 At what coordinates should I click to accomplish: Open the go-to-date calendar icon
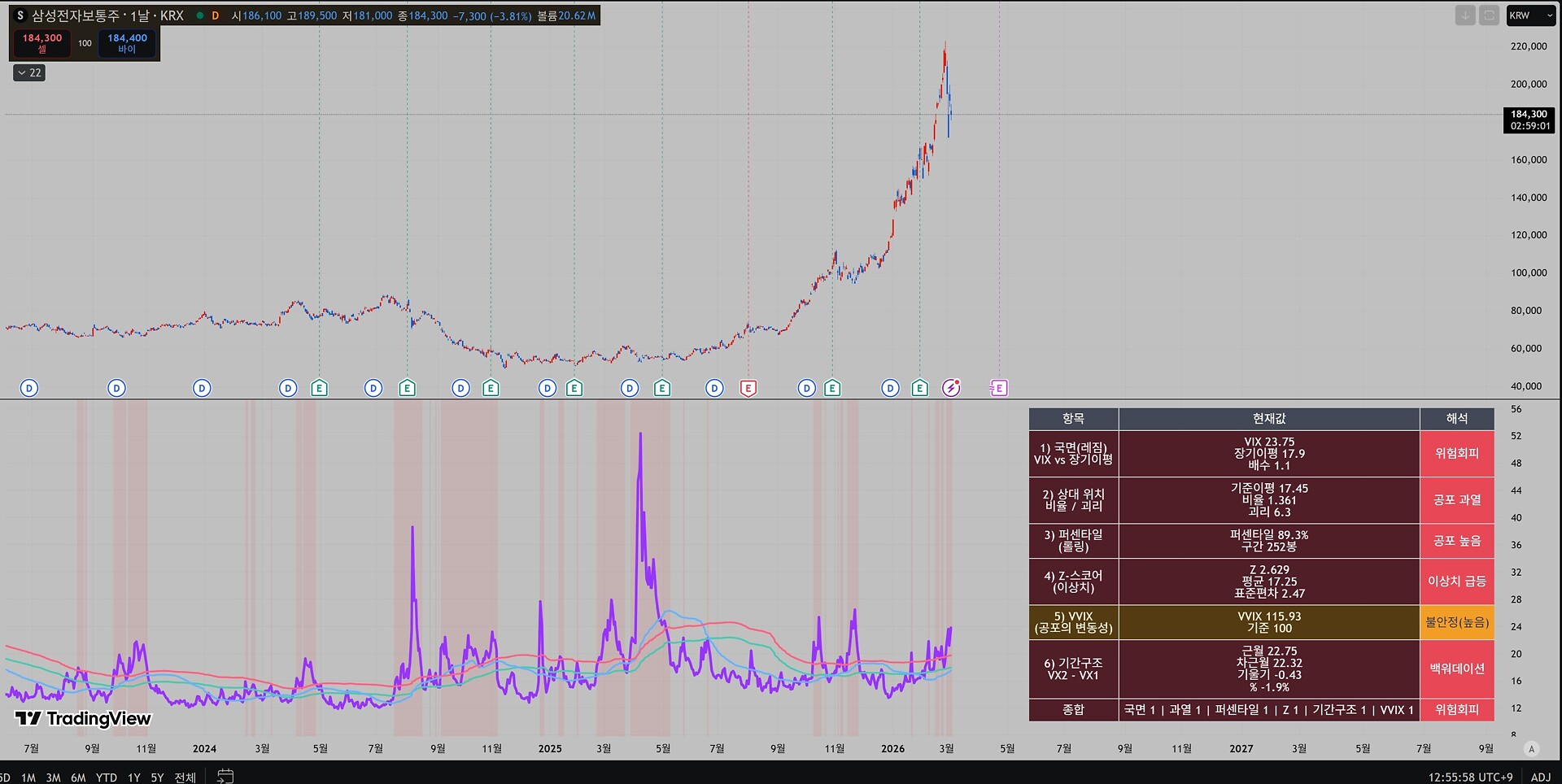[x=225, y=777]
